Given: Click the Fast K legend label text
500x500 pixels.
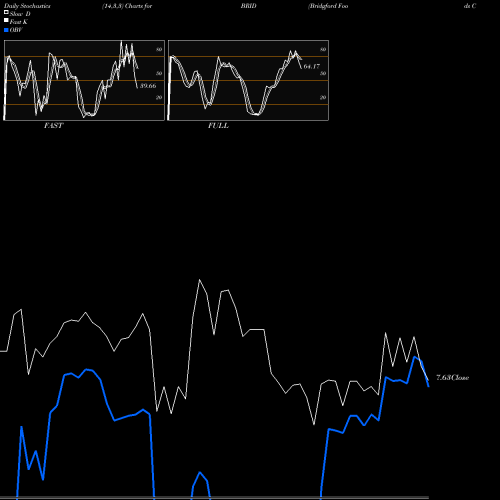Looking at the screenshot, I should (x=19, y=22).
